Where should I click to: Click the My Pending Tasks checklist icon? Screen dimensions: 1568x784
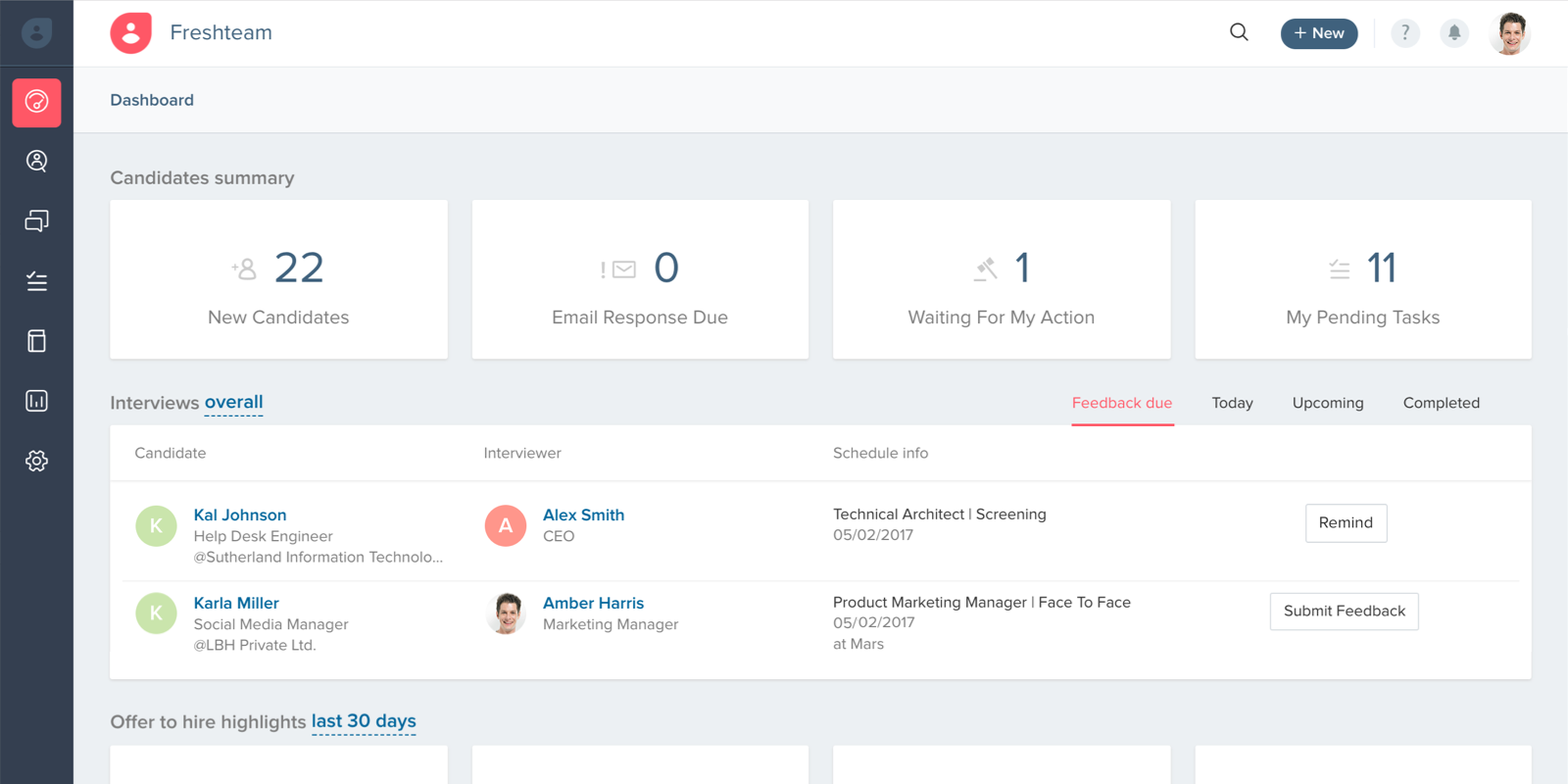pos(1340,269)
